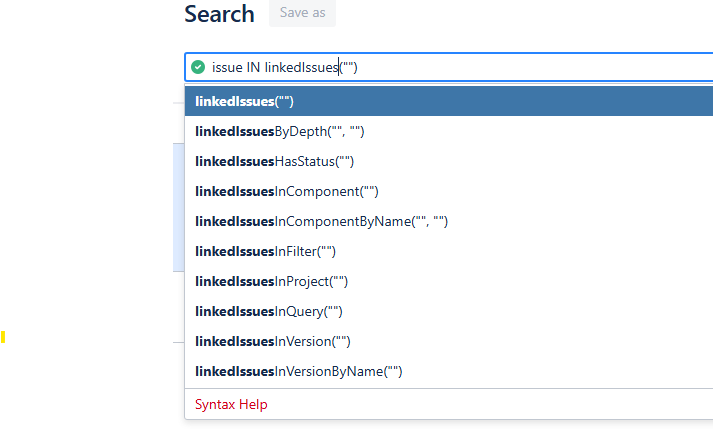The width and height of the screenshot is (713, 434).
Task: Select the highlighted linkedIssues("") suggestion
Action: (x=244, y=101)
